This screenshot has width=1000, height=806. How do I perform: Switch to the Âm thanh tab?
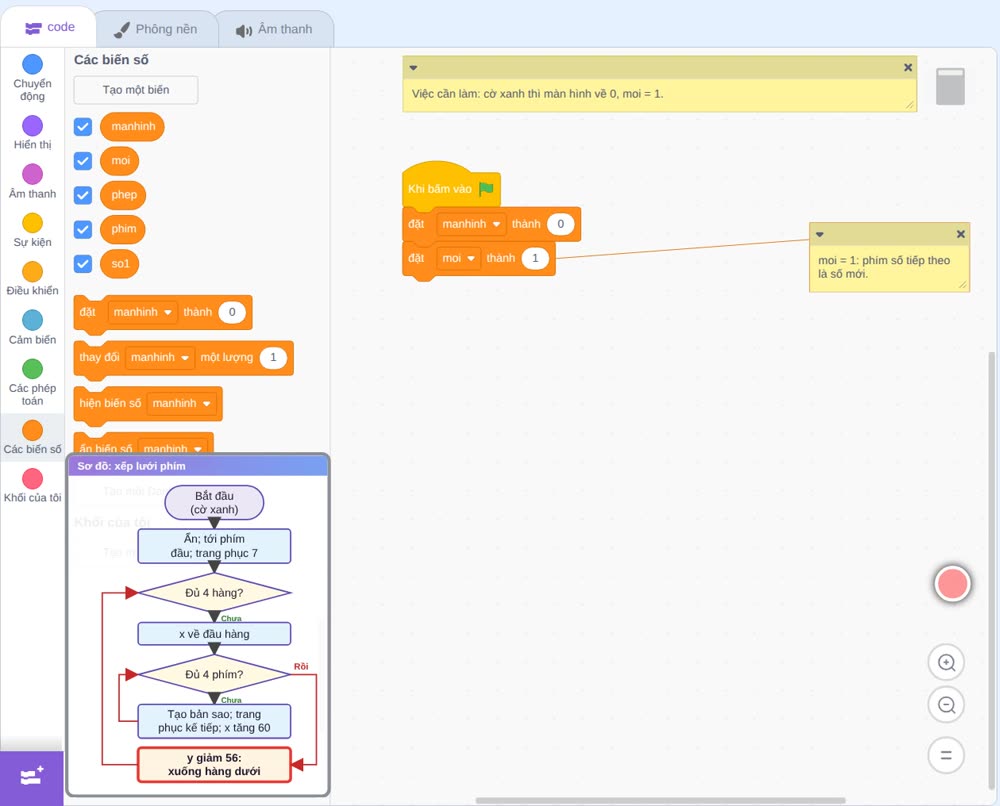275,29
